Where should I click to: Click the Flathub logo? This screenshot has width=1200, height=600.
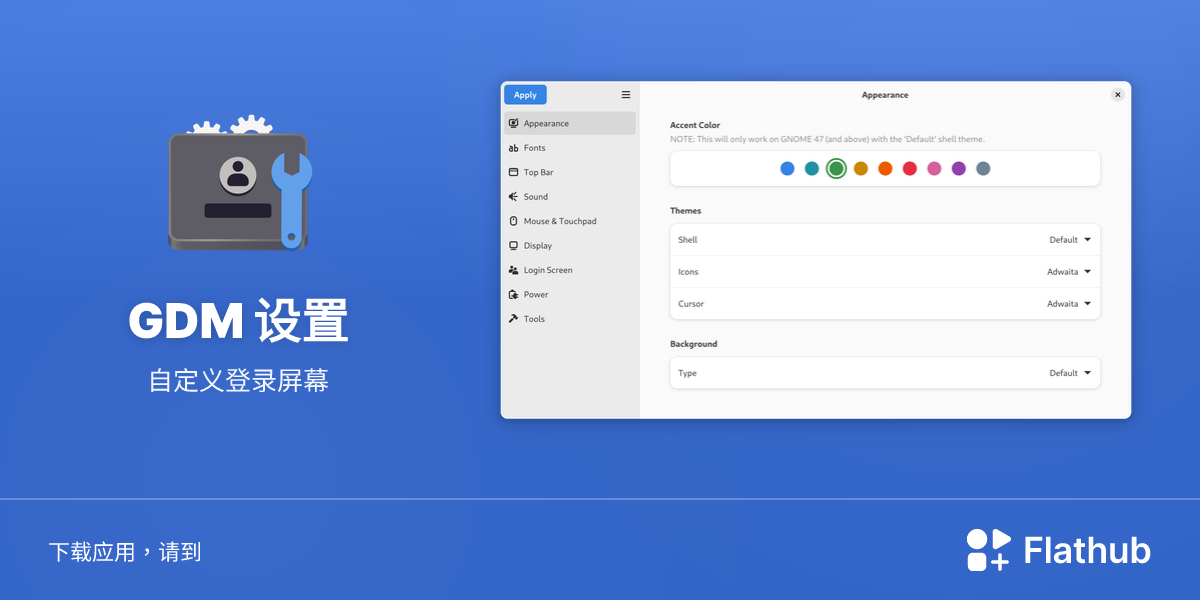coord(1058,550)
